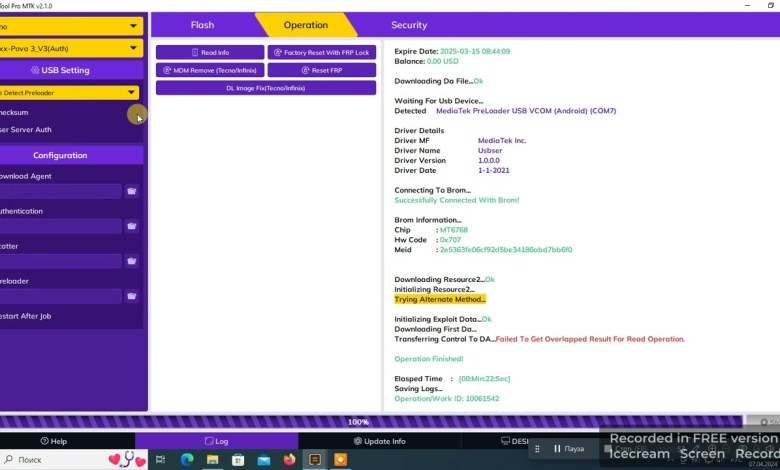The height and width of the screenshot is (470, 780).
Task: Open the Security tab
Action: [408, 25]
